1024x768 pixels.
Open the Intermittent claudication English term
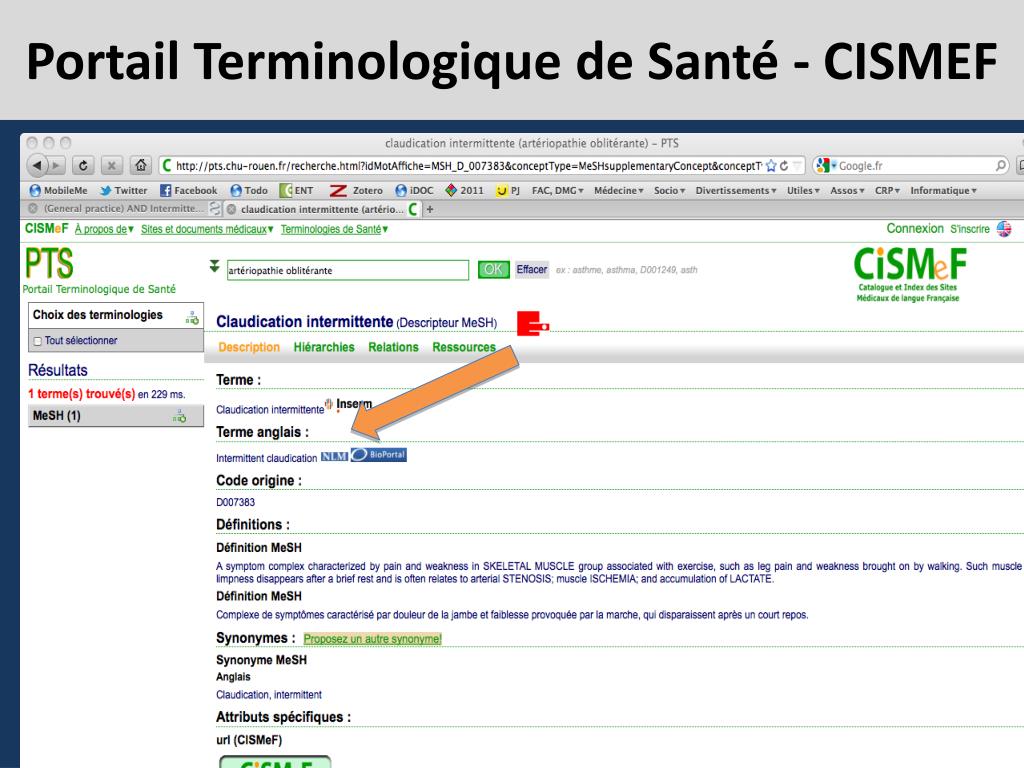pyautogui.click(x=266, y=458)
